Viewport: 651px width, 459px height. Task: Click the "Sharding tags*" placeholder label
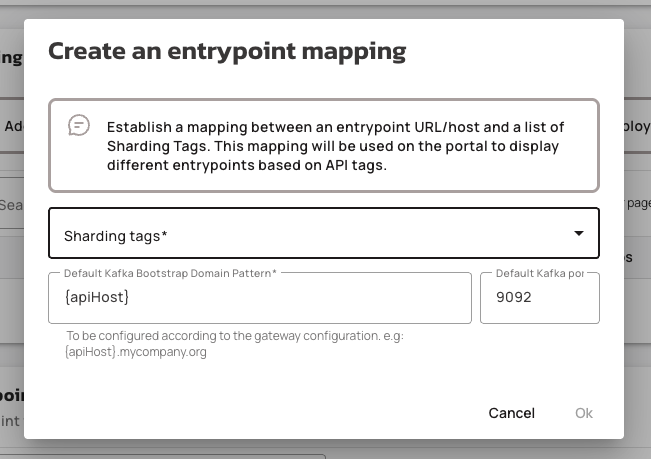pyautogui.click(x=115, y=236)
